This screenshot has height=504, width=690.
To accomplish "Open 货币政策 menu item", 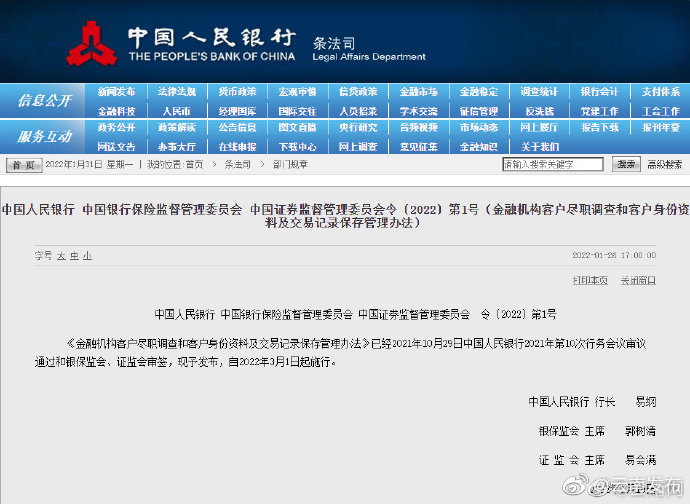I will [237, 92].
